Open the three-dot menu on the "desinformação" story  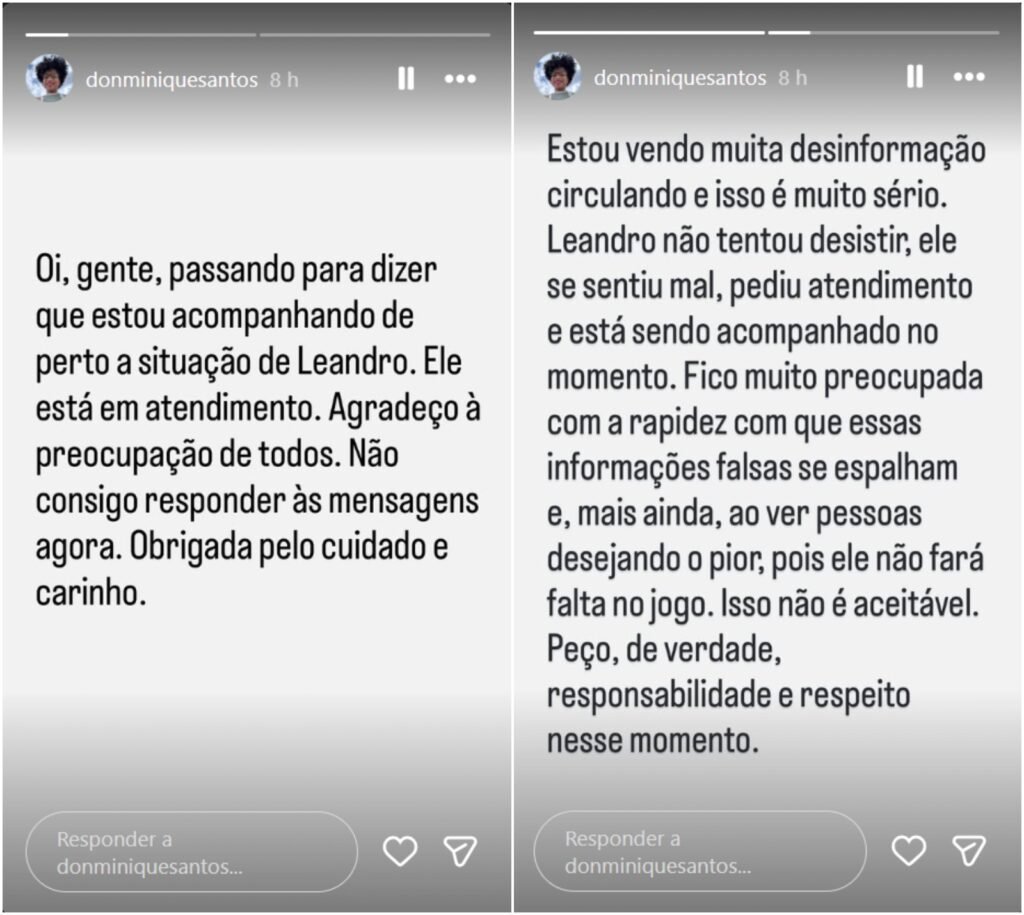click(x=969, y=77)
